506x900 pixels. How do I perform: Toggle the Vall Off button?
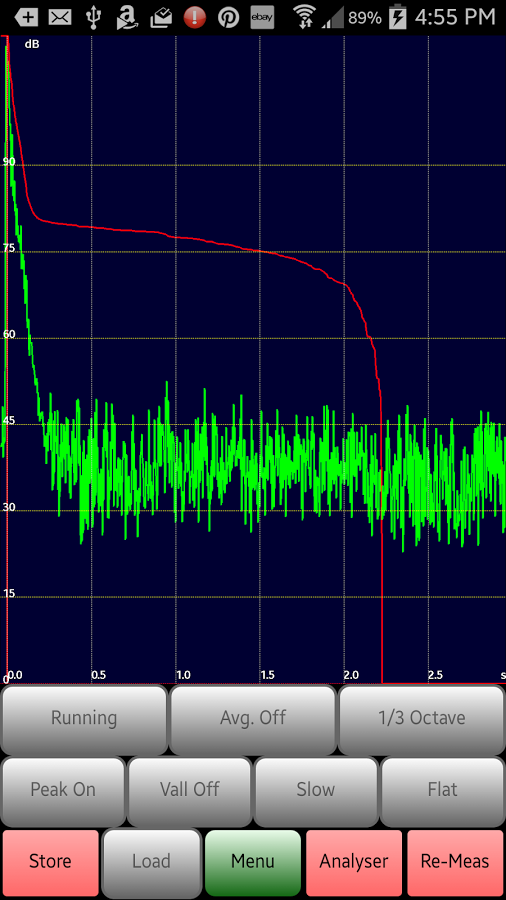[x=189, y=790]
